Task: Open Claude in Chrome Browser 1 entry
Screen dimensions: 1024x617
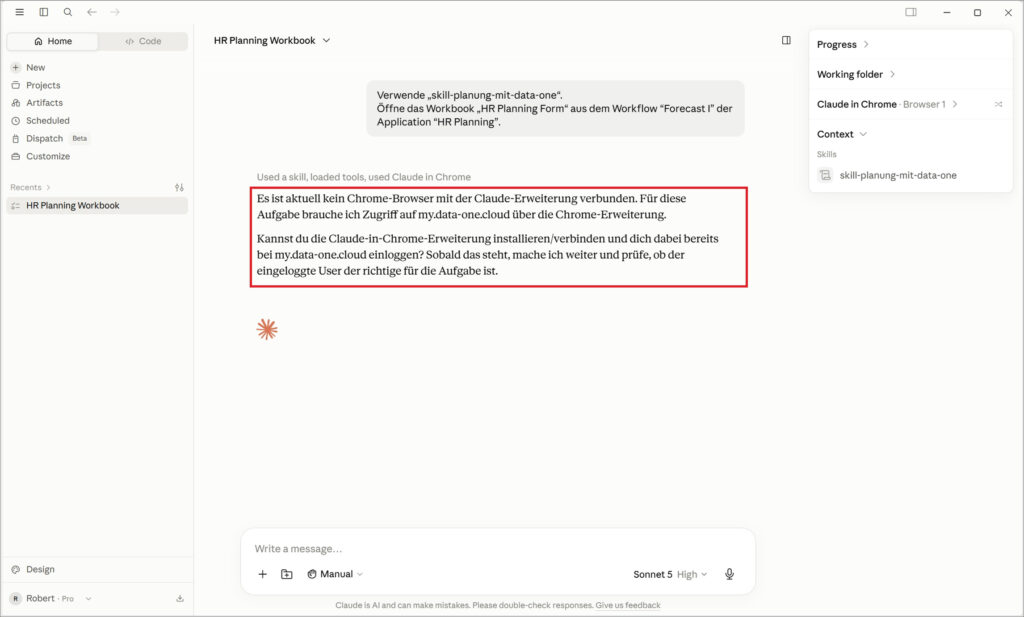Action: (887, 104)
